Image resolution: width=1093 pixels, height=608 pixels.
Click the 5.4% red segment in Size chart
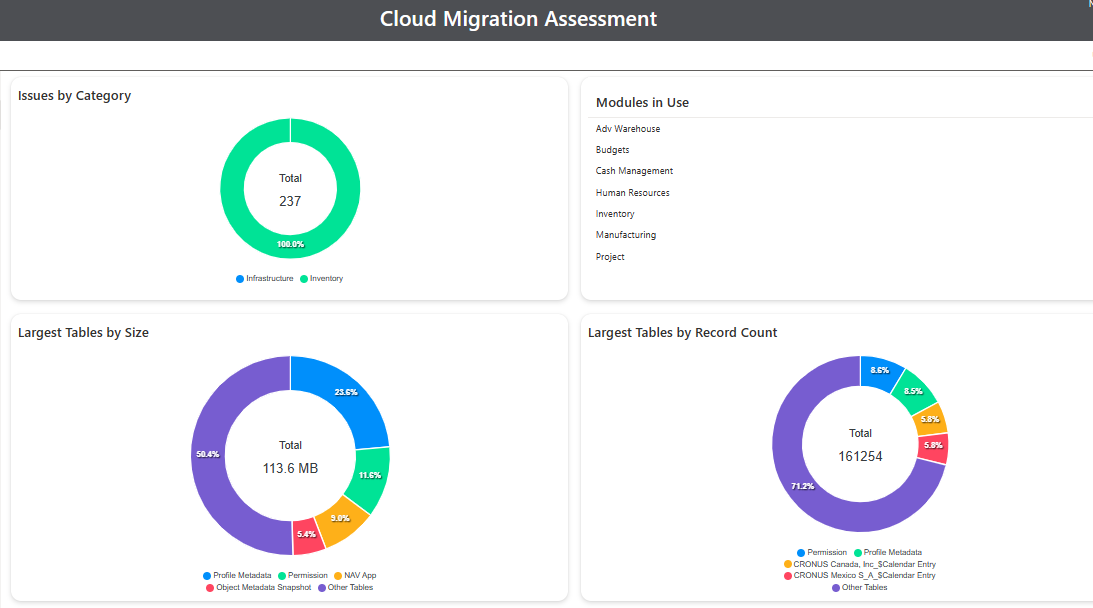coord(307,535)
